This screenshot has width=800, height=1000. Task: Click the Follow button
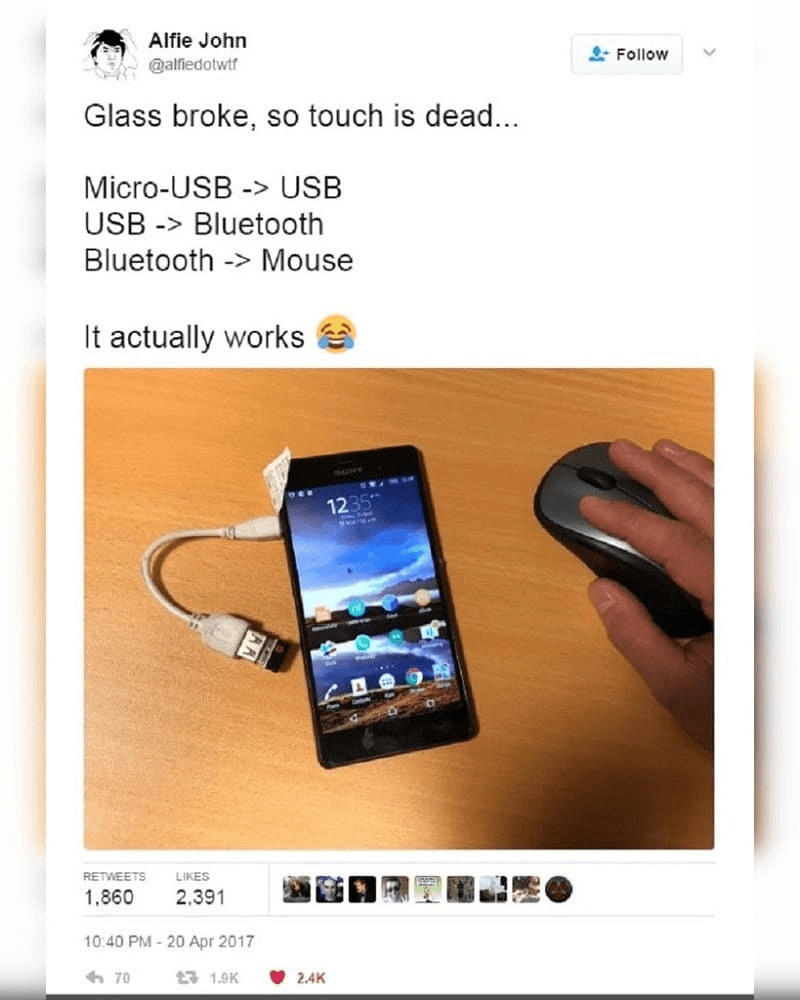pos(626,54)
